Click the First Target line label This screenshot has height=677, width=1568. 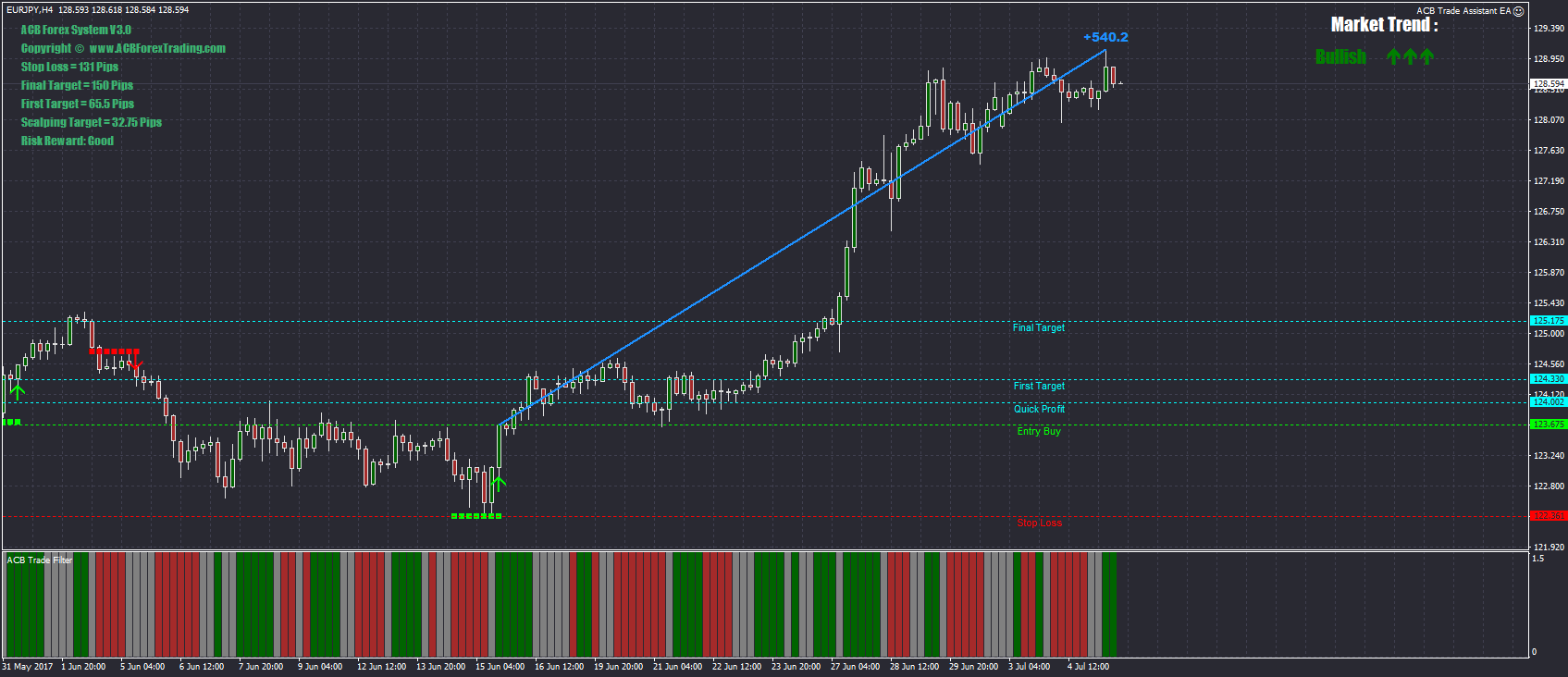pyautogui.click(x=1039, y=386)
